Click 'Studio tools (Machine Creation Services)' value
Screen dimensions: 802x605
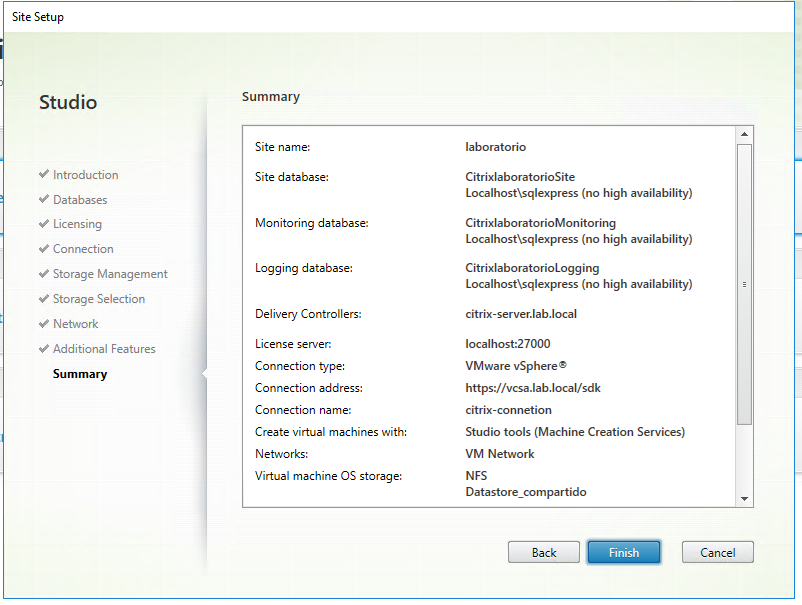pyautogui.click(x=575, y=432)
